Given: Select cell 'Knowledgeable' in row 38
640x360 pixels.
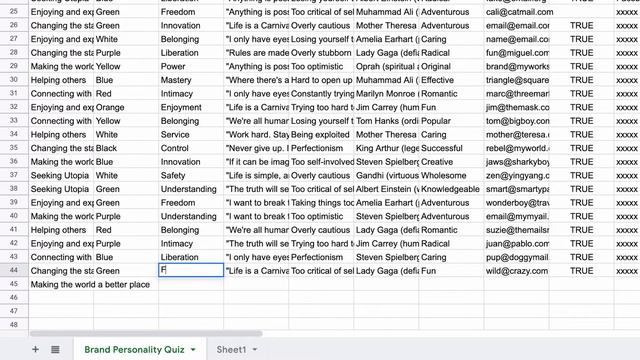Looking at the screenshot, I should point(451,189).
